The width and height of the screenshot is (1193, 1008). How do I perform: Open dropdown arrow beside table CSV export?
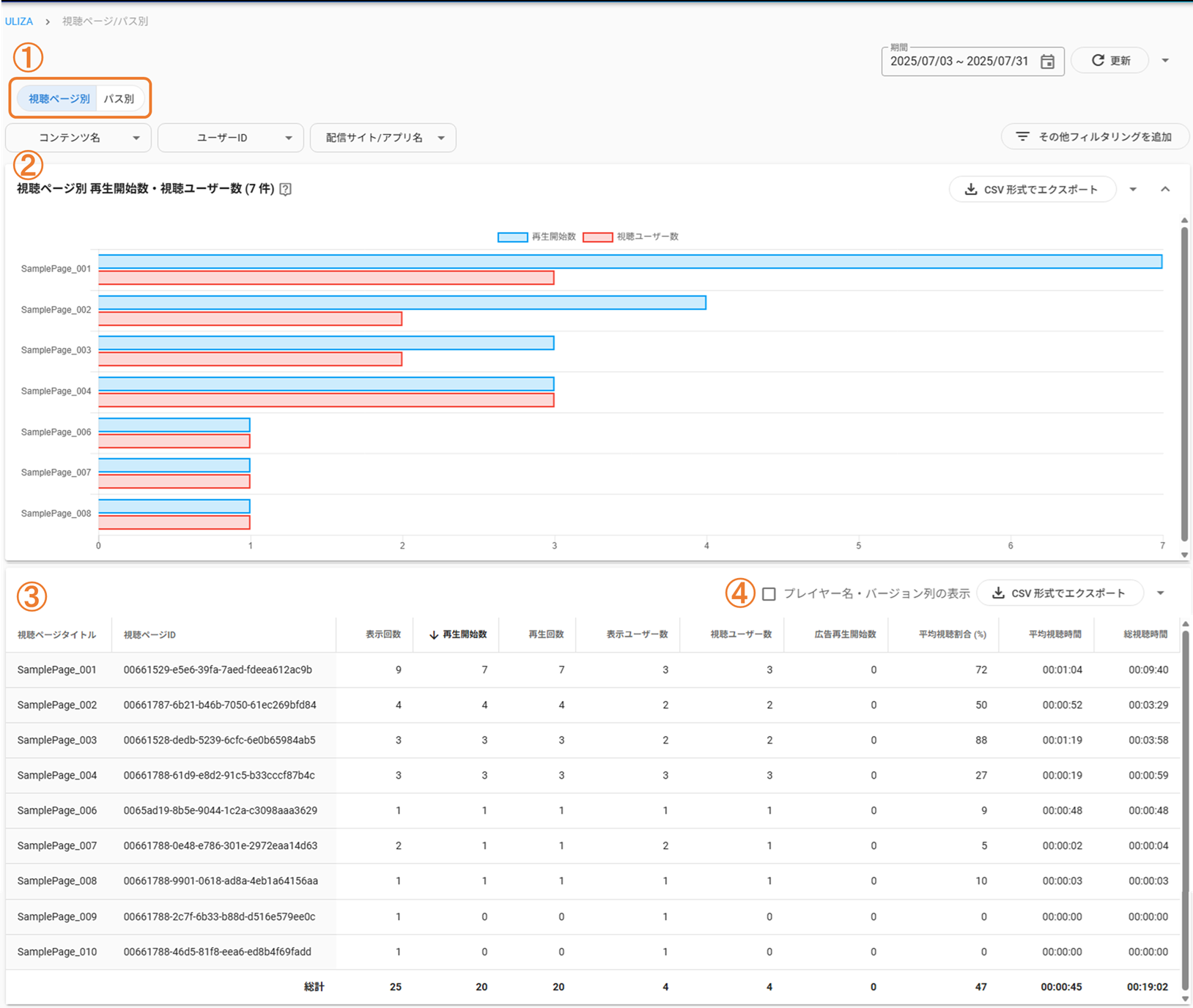(1160, 593)
